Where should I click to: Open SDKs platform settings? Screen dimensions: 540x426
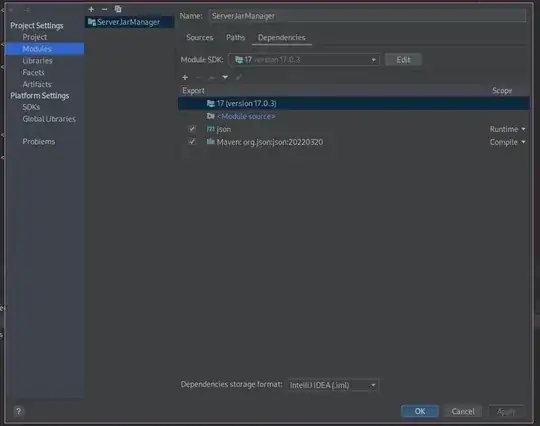pyautogui.click(x=31, y=107)
